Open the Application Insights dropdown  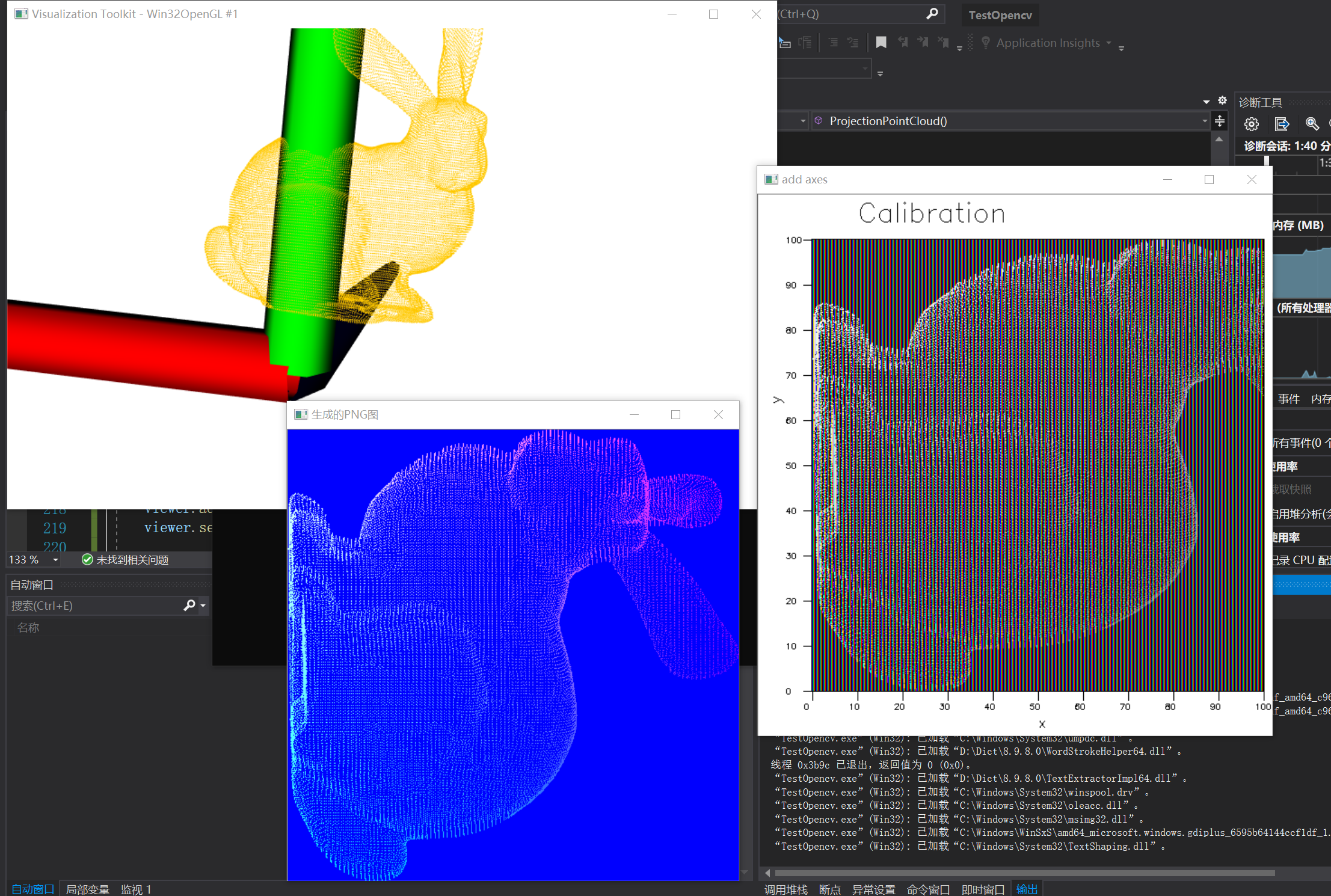(1108, 43)
